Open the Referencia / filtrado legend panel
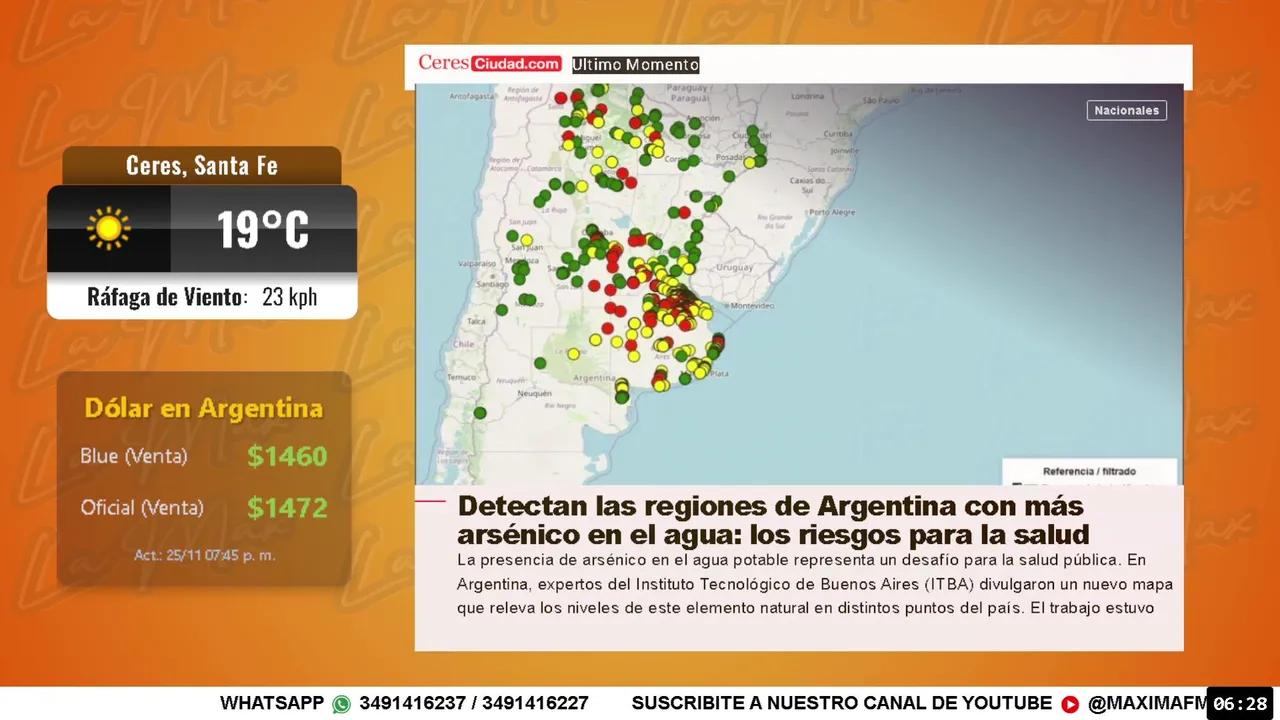Image resolution: width=1280 pixels, height=720 pixels. click(1090, 472)
